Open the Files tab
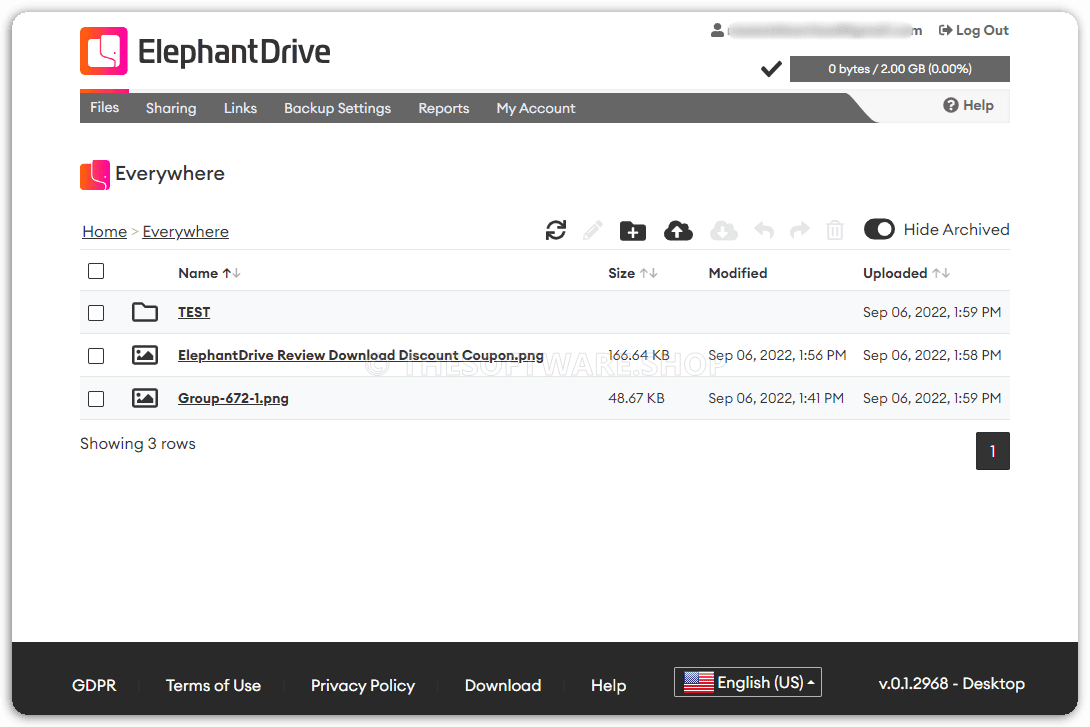Viewport: 1090px width, 727px height. tap(104, 107)
